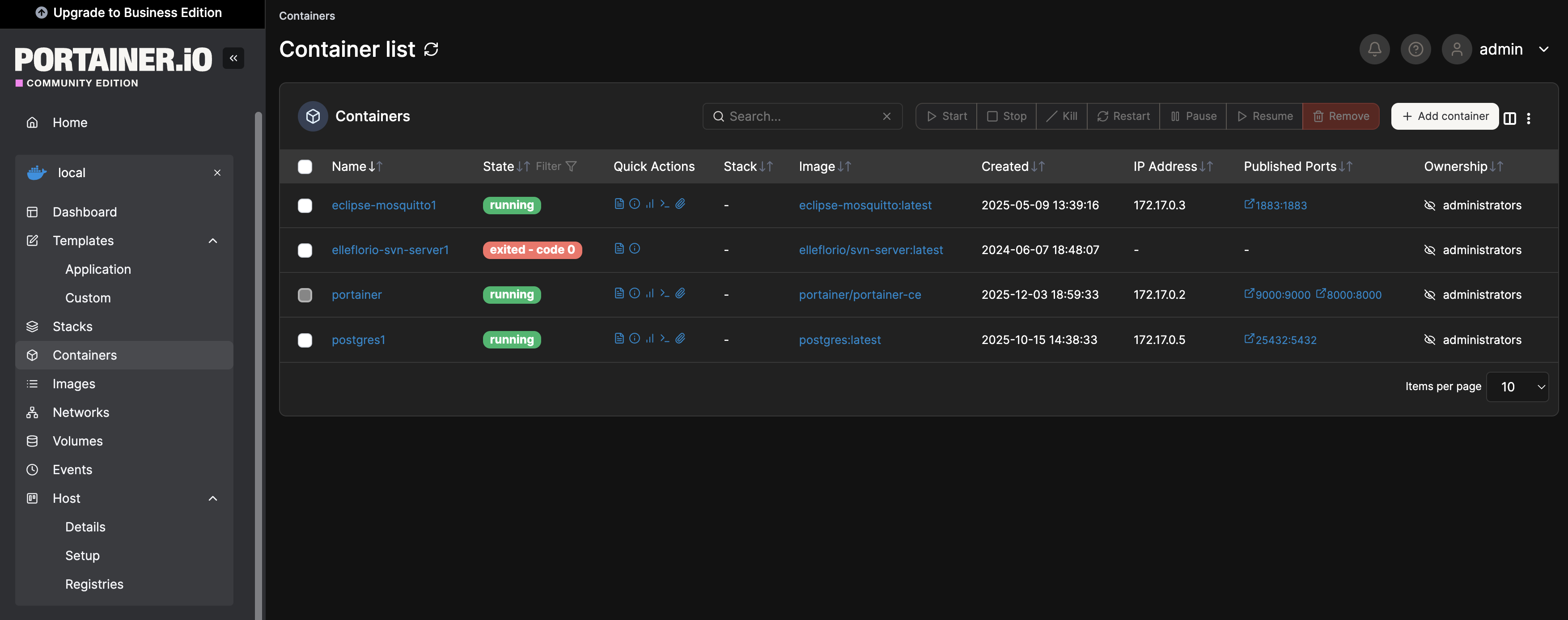Inspect the elleflorio-svn-server1 container
This screenshot has width=1568, height=620.
(634, 249)
